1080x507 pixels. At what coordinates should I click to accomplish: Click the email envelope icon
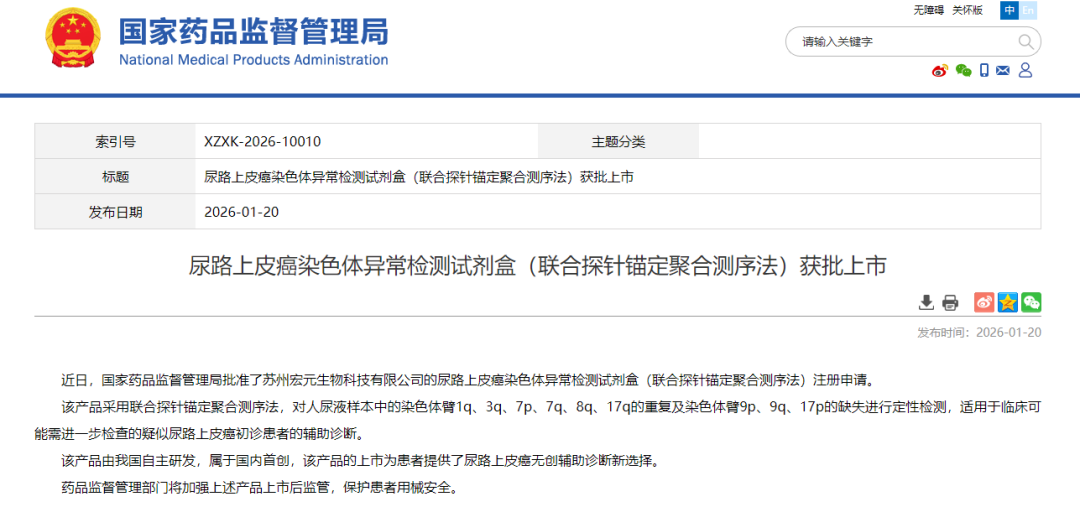click(x=1003, y=70)
